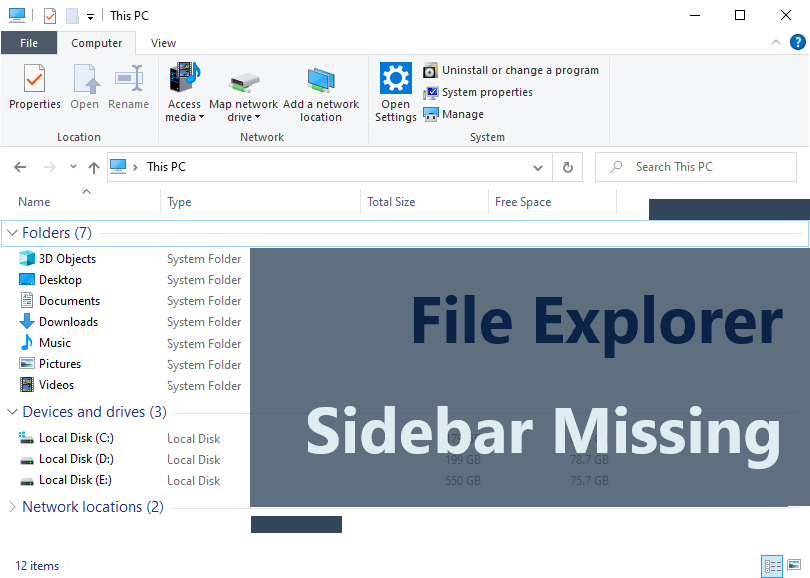Sort by the Name column header
The height and width of the screenshot is (578, 810).
pyautogui.click(x=34, y=202)
